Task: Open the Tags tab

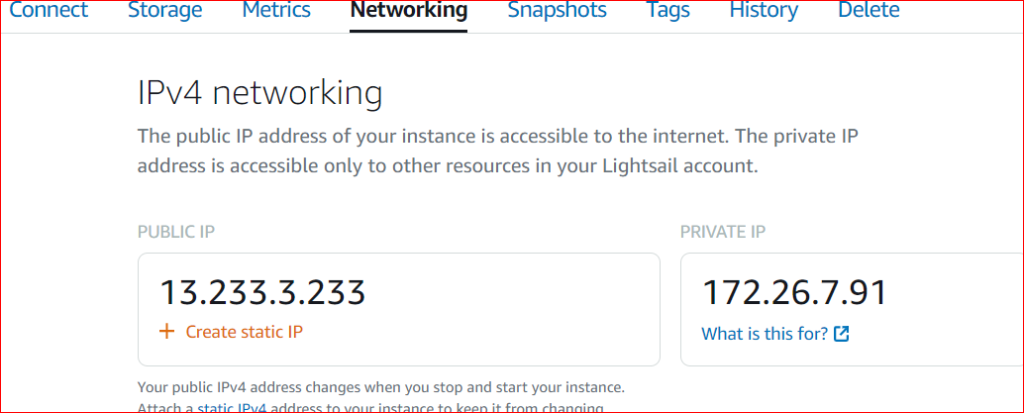Action: click(x=668, y=11)
